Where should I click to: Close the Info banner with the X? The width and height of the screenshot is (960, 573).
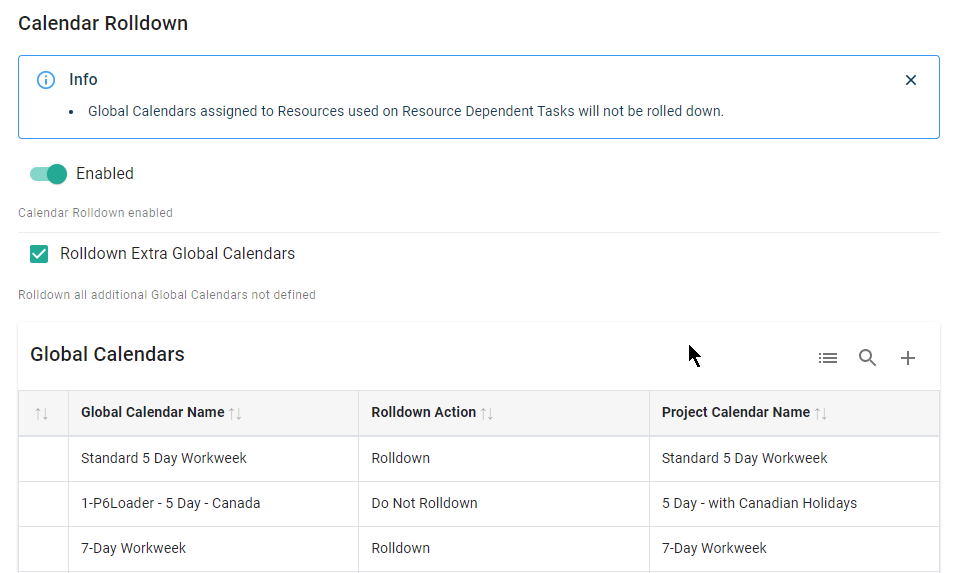coord(910,80)
